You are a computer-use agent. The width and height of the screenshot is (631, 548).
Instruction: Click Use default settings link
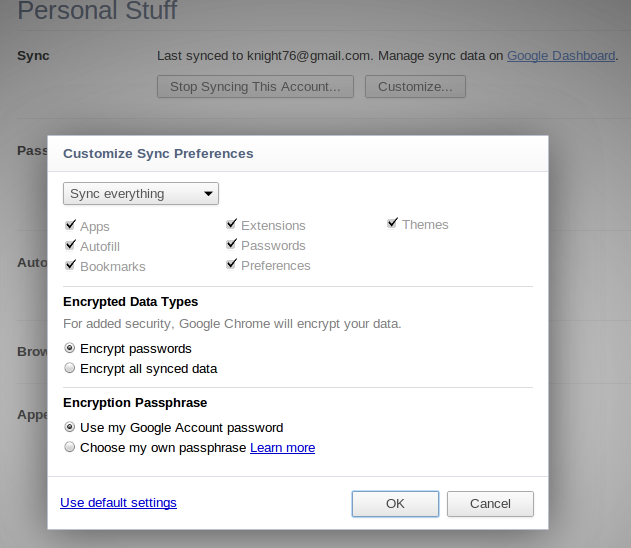pyautogui.click(x=118, y=503)
